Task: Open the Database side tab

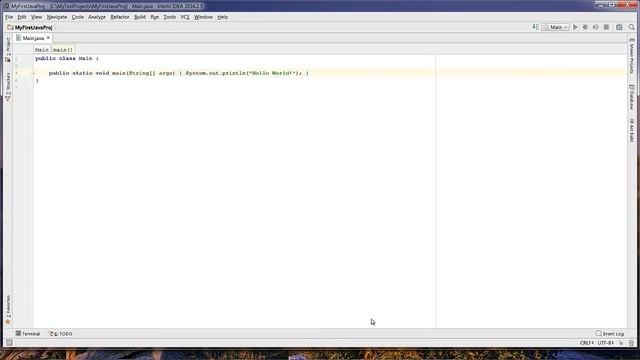Action: 632,97
